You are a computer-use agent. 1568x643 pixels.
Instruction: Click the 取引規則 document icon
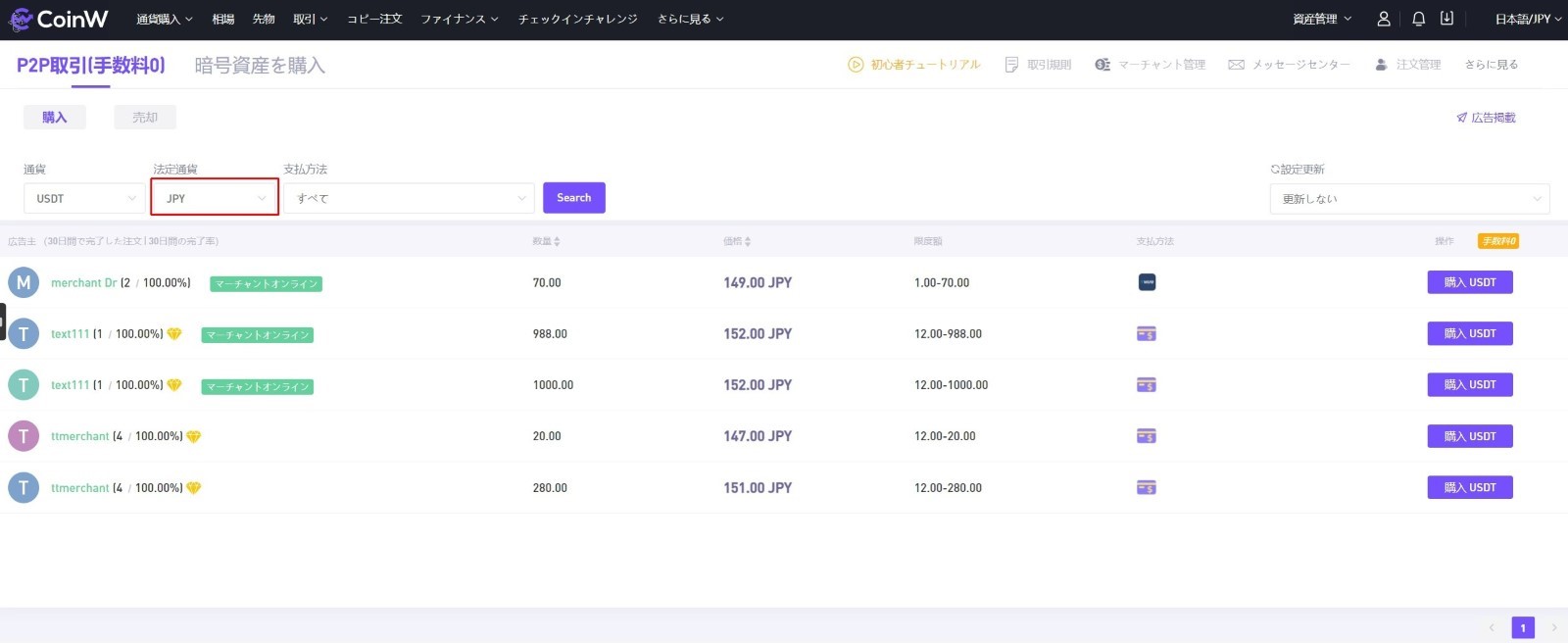tap(1011, 65)
